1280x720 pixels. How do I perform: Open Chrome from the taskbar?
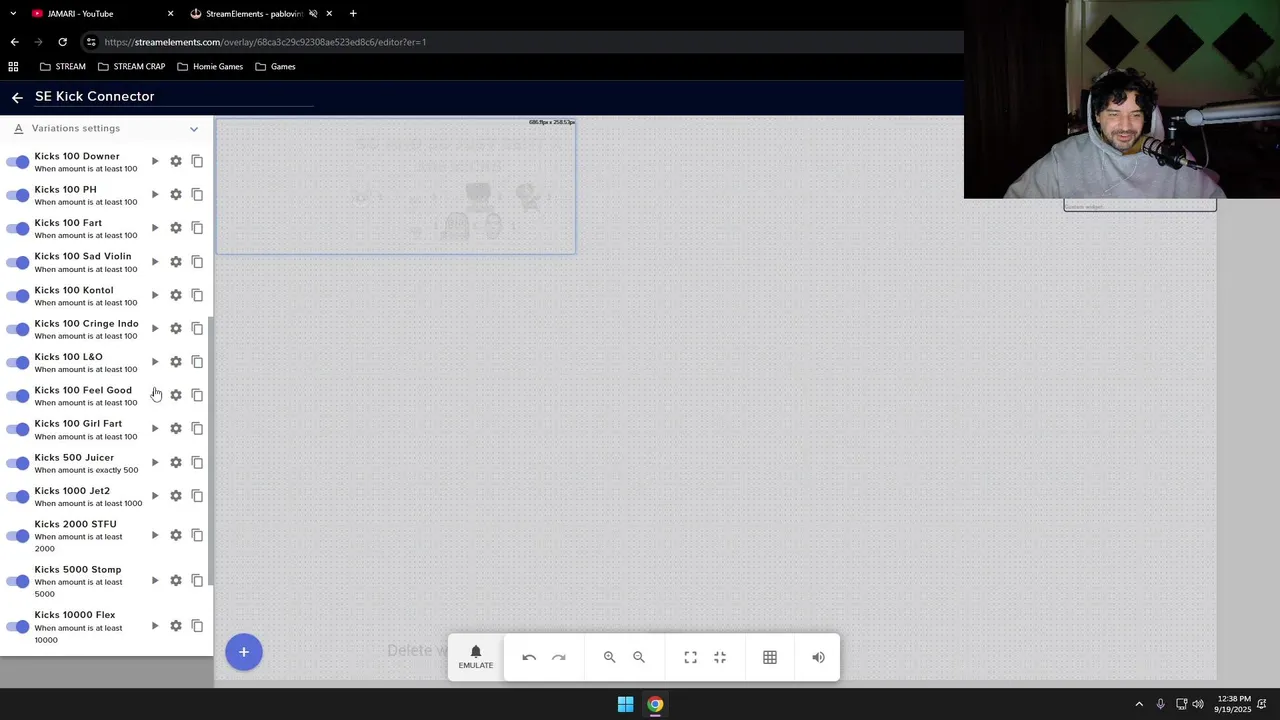point(655,704)
